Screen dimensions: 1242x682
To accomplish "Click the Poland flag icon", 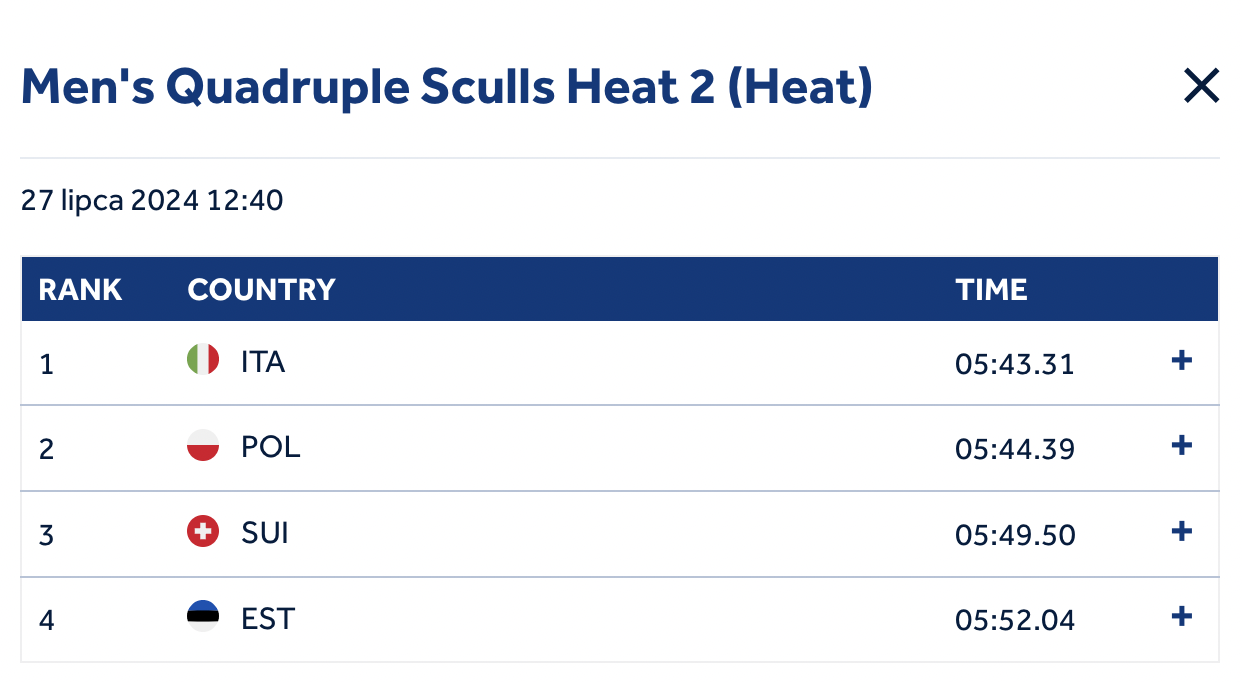I will tap(203, 445).
